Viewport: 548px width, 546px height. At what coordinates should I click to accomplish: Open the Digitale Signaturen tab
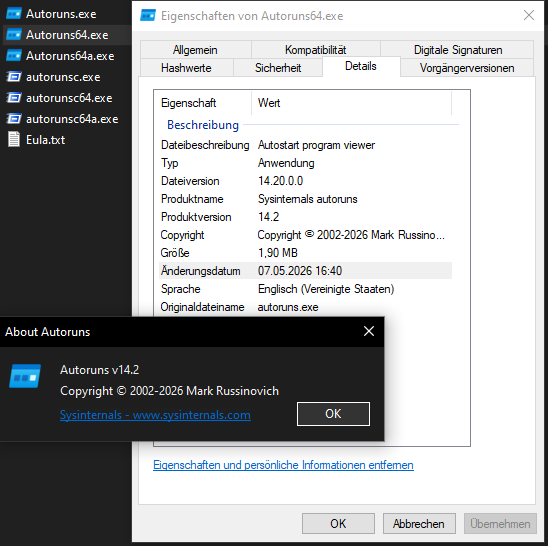[x=458, y=50]
